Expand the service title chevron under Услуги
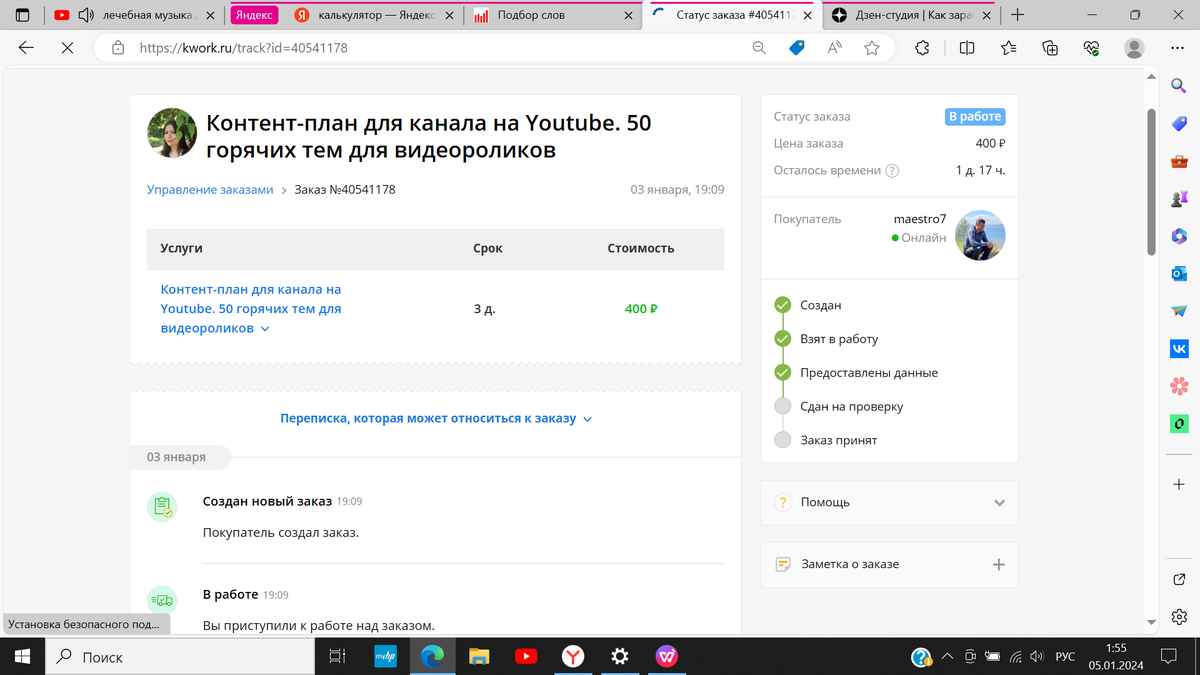This screenshot has width=1200, height=675. tap(265, 329)
